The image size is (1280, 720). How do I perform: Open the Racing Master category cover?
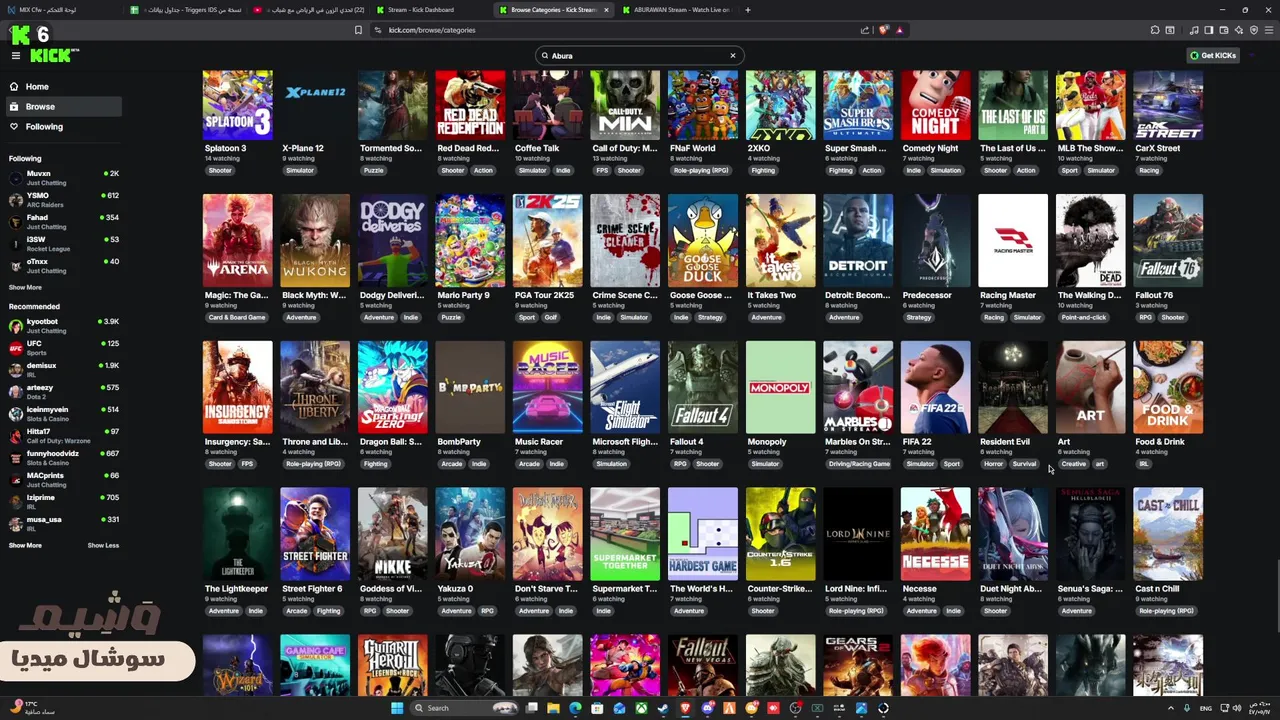coord(1013,241)
